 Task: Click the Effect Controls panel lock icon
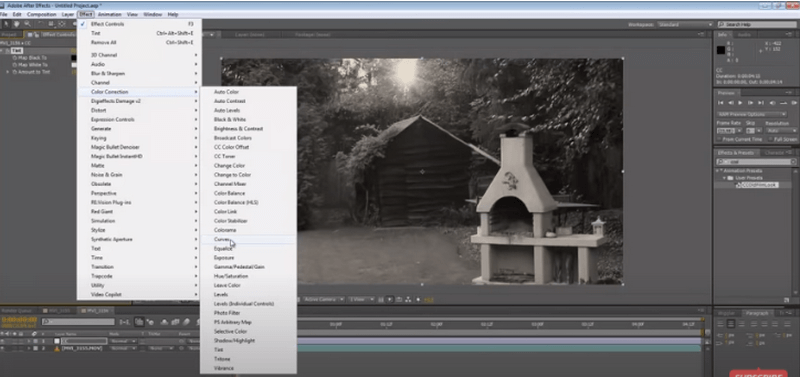[x=36, y=35]
